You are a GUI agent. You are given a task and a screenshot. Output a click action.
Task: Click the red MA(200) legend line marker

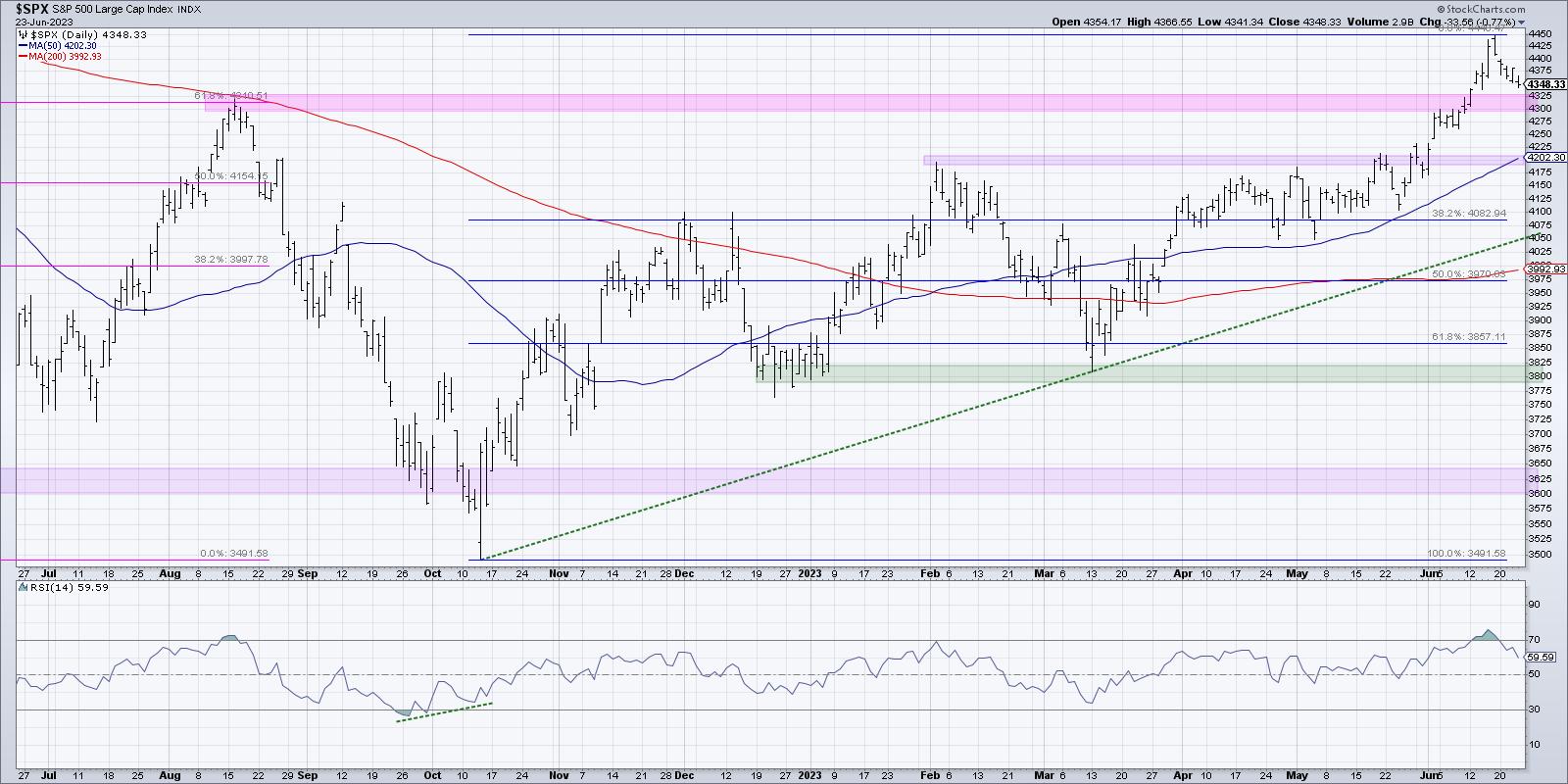click(23, 57)
